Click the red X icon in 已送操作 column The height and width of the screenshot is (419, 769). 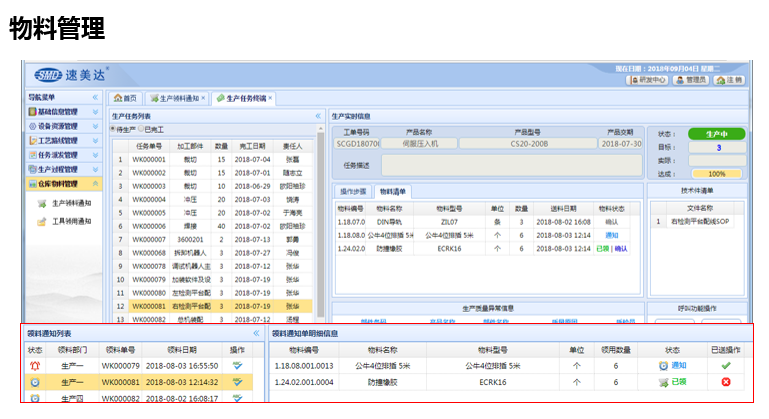coord(725,382)
